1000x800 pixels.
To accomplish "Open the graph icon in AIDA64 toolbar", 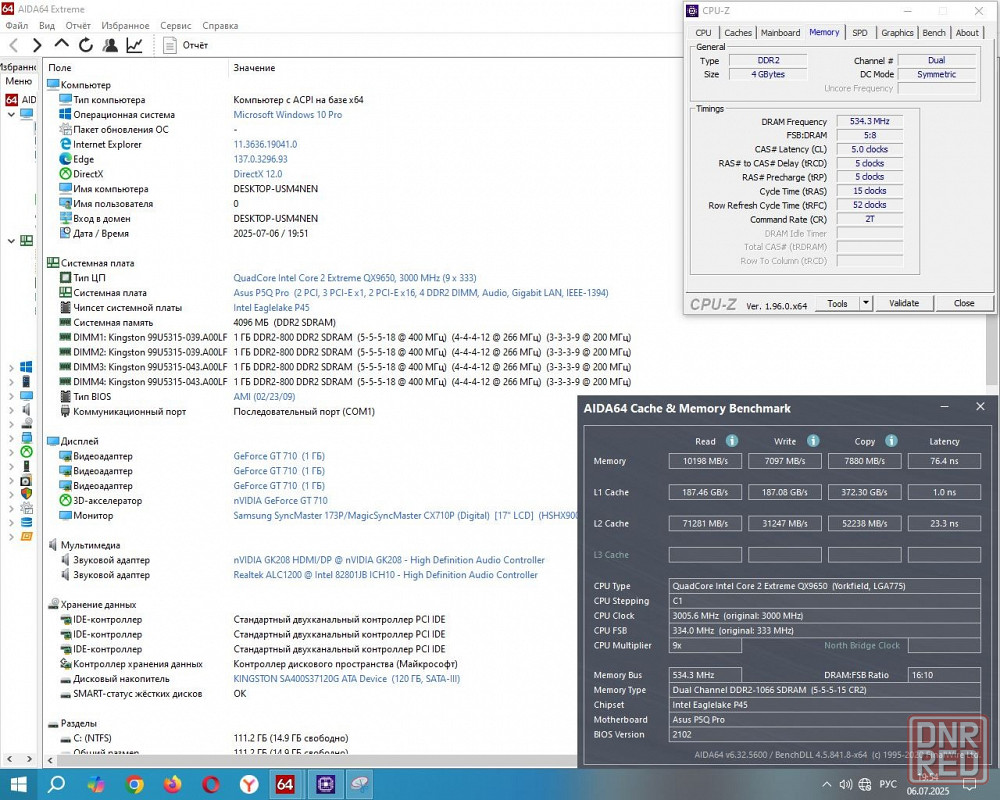I will [x=134, y=45].
